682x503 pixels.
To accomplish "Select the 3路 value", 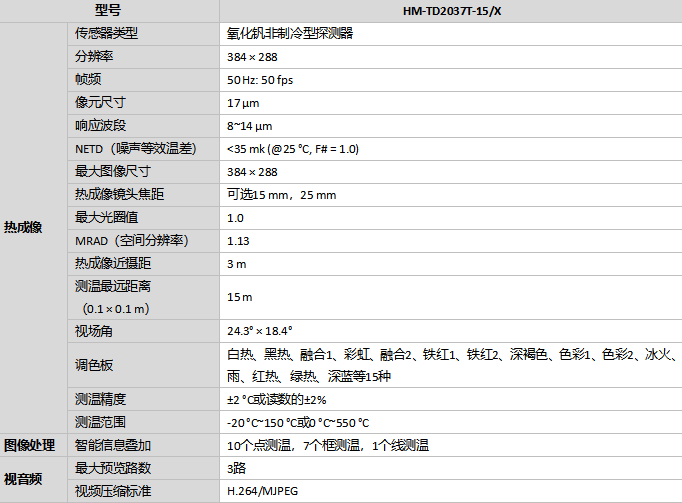I will click(x=236, y=469).
